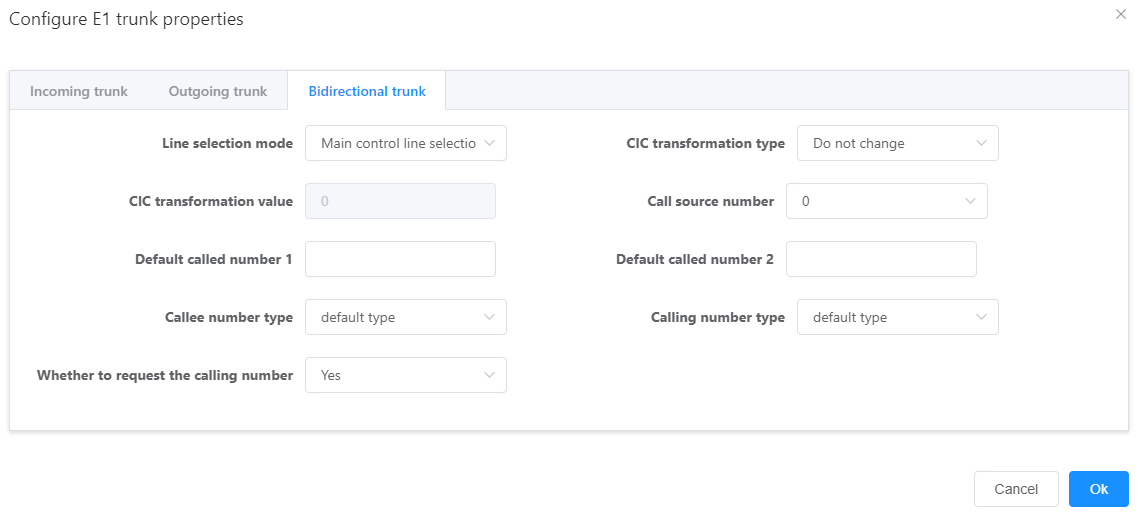Click the Default called number 2 label
The width and height of the screenshot is (1141, 512).
(695, 260)
